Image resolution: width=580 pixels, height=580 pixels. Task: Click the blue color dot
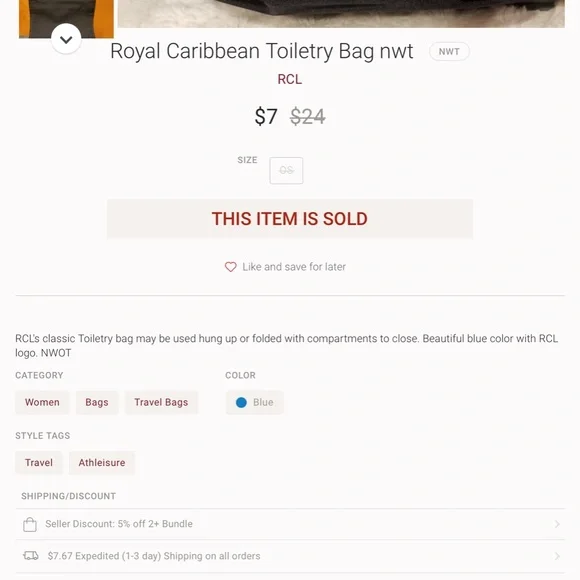coord(241,402)
